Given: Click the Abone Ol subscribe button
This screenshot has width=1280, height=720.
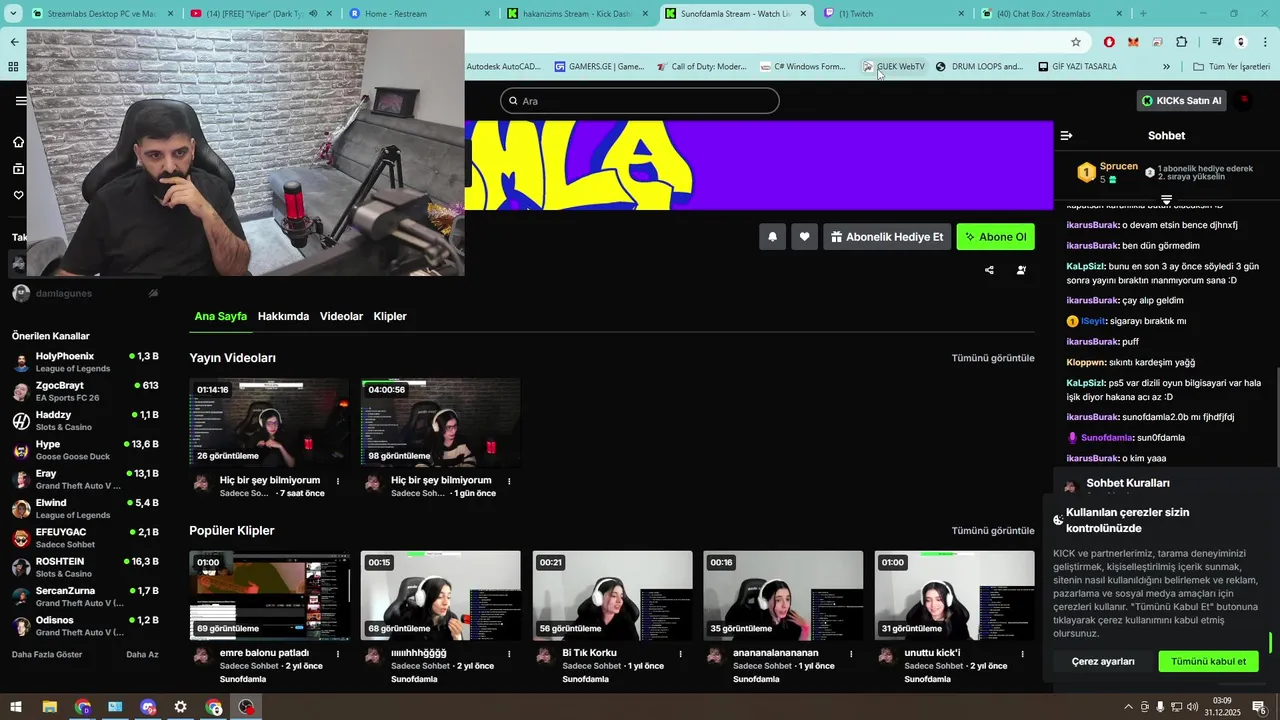Looking at the screenshot, I should tap(995, 237).
